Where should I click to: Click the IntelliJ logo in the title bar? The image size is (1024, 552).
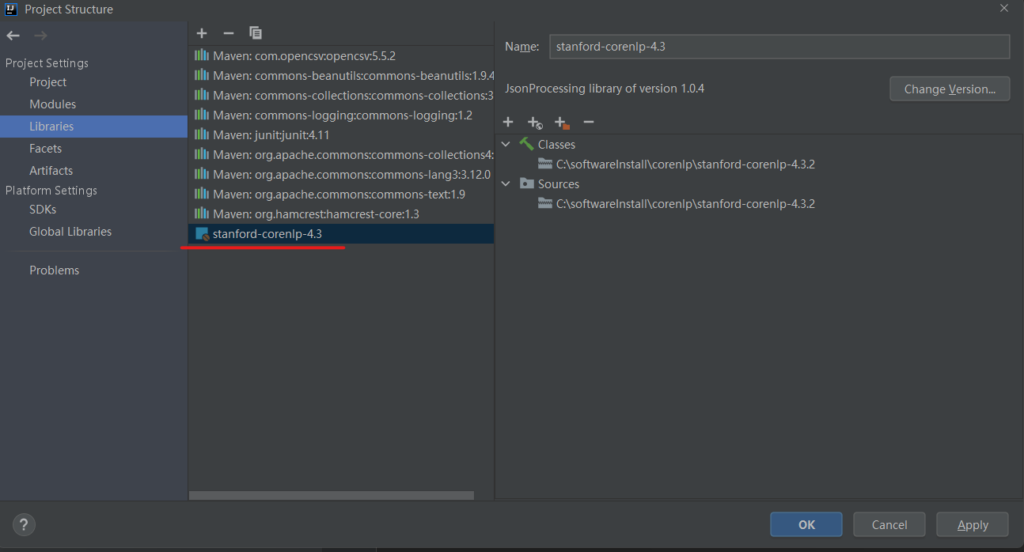click(11, 9)
